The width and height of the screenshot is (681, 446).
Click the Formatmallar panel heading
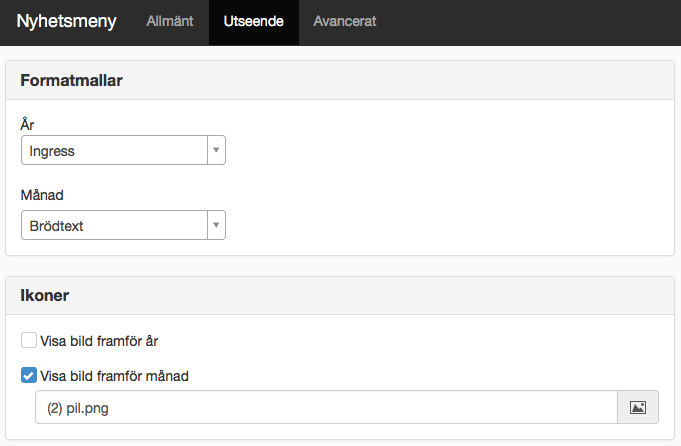click(71, 80)
